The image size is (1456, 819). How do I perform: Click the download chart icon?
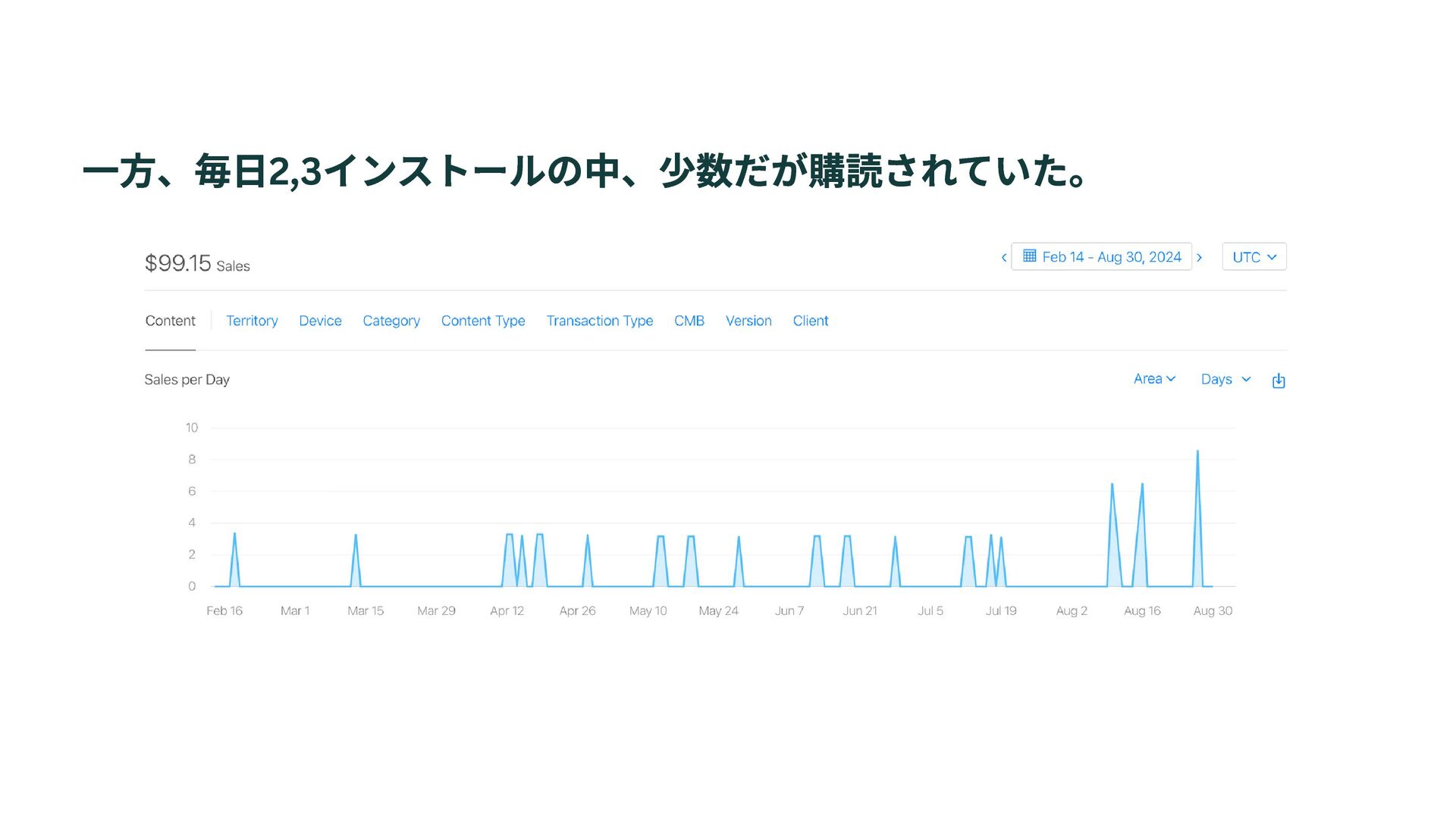[x=1279, y=381]
